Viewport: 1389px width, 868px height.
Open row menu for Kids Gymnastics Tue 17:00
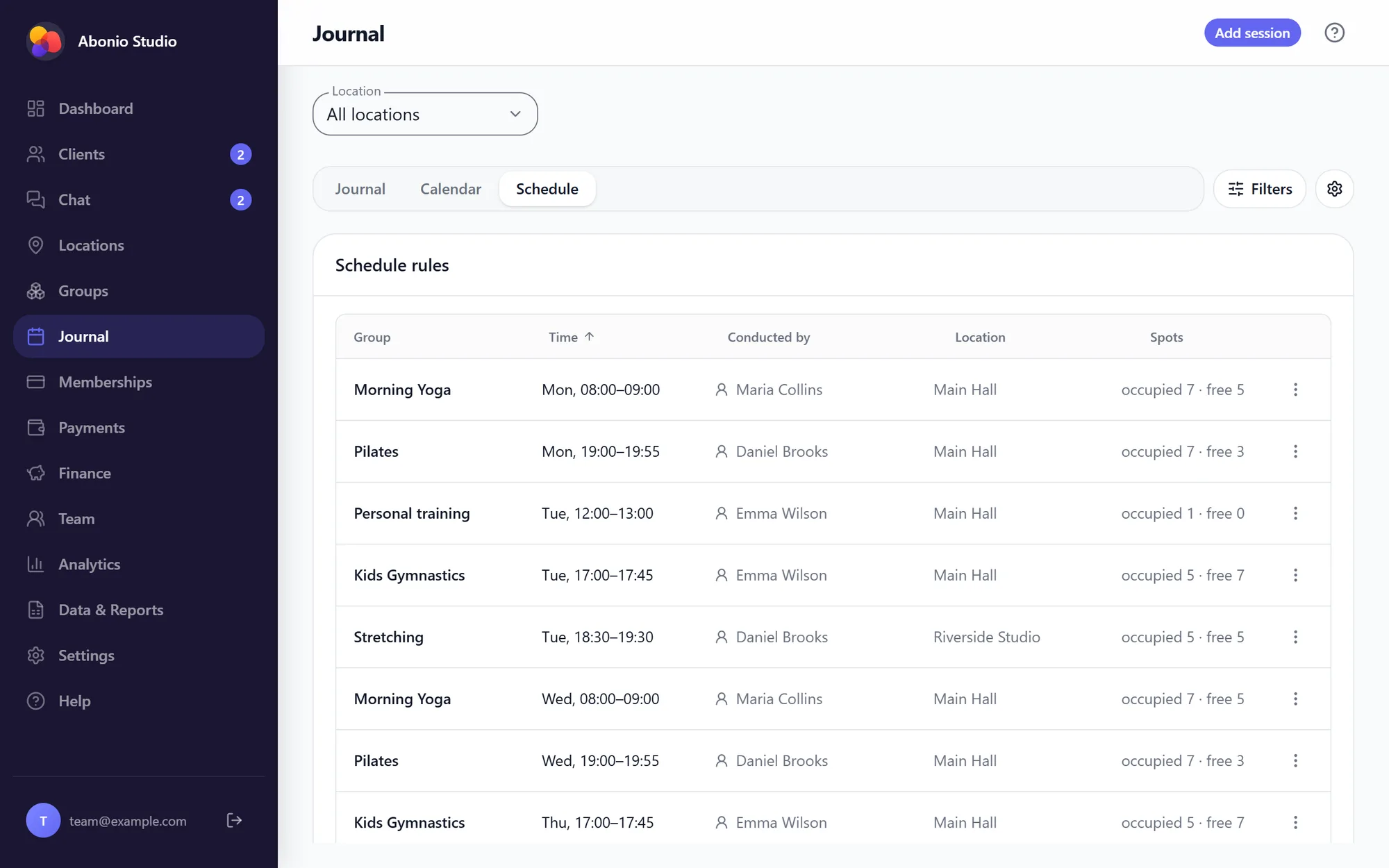click(1295, 575)
